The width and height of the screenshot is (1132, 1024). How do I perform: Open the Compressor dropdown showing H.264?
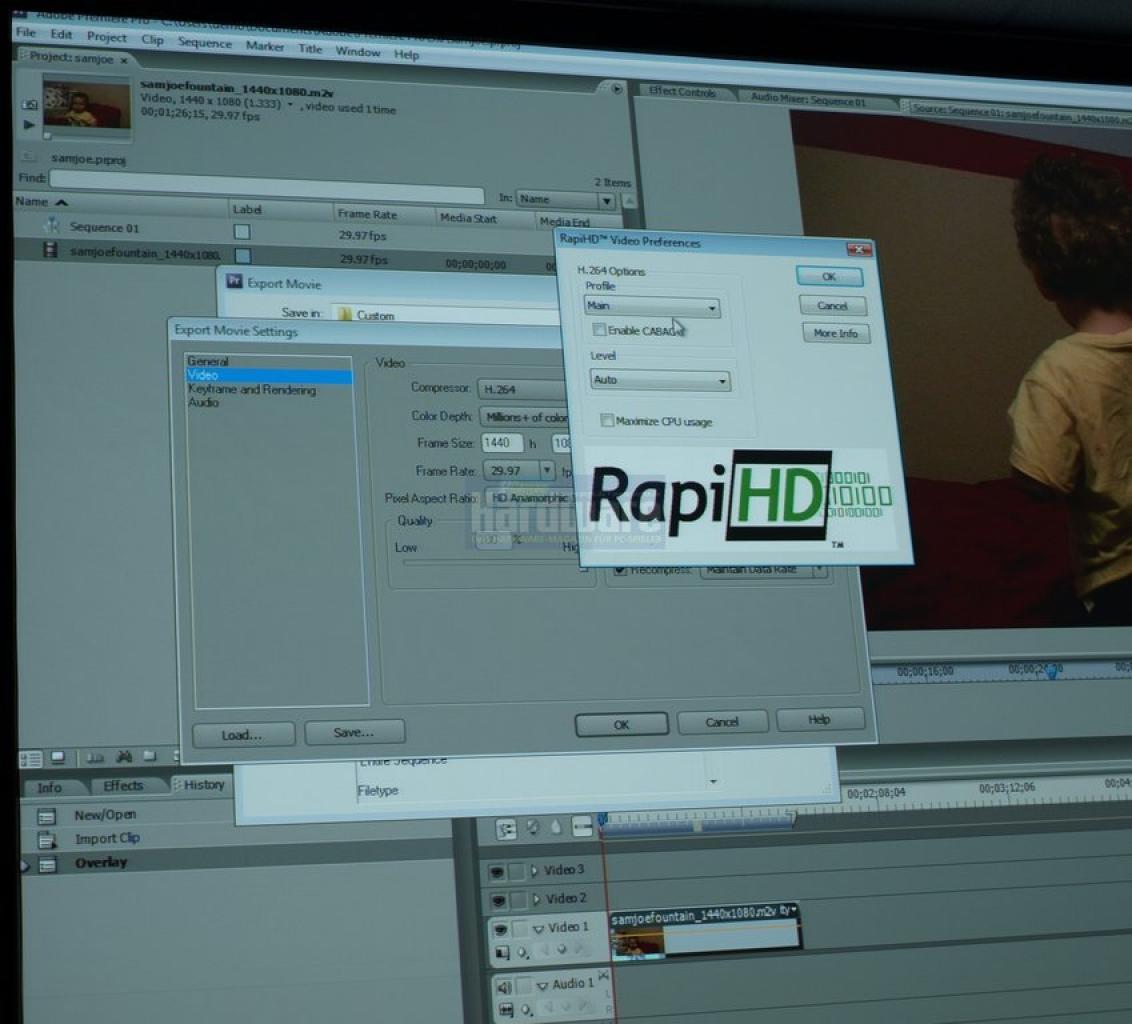(x=523, y=389)
